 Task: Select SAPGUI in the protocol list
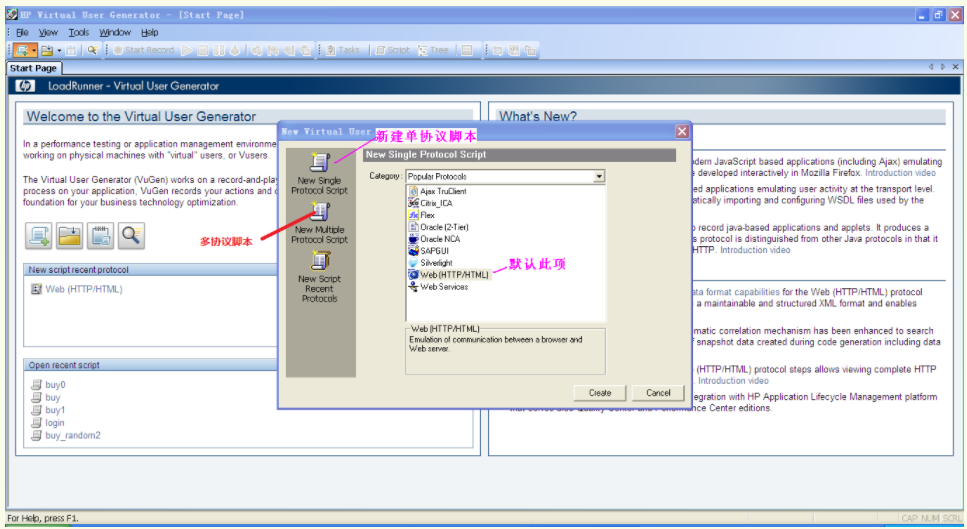pos(429,251)
